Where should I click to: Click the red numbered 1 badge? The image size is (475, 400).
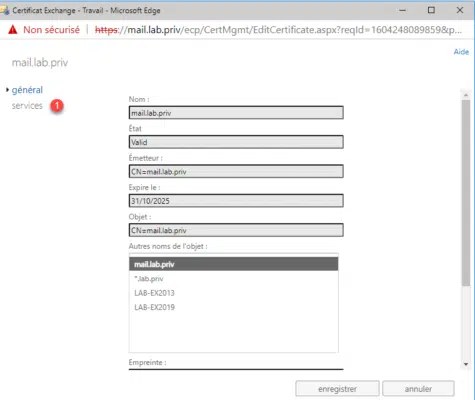57,106
